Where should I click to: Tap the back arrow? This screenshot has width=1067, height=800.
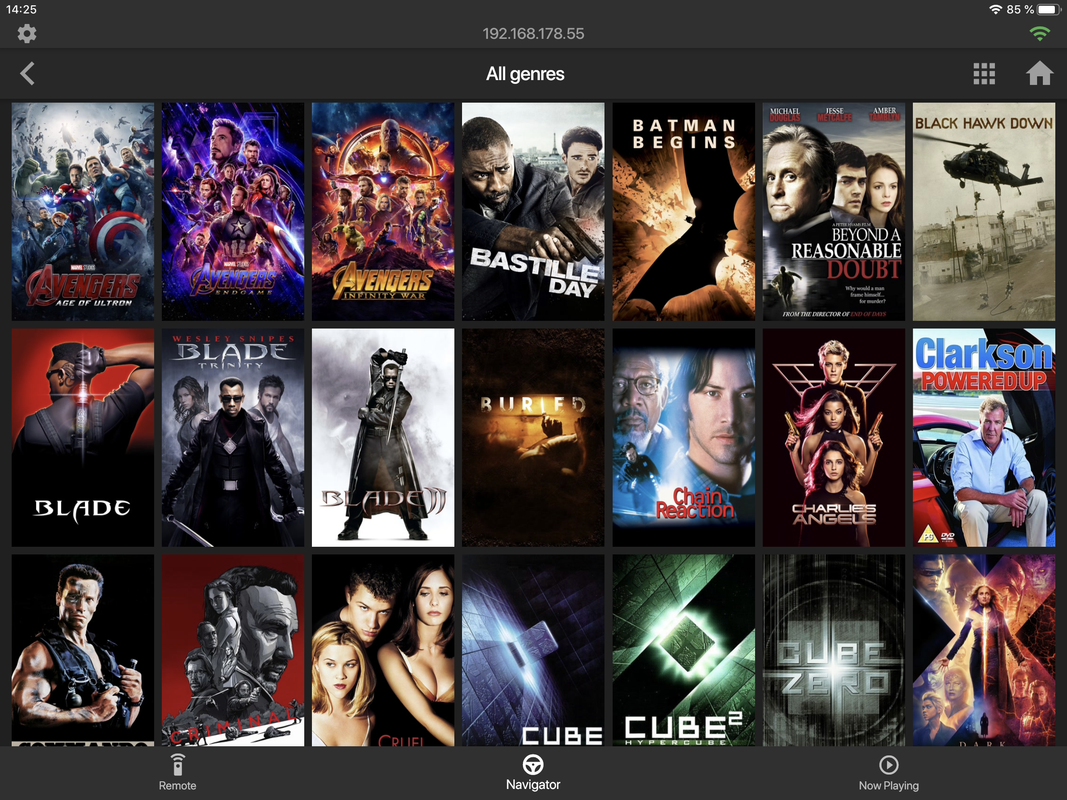click(27, 73)
